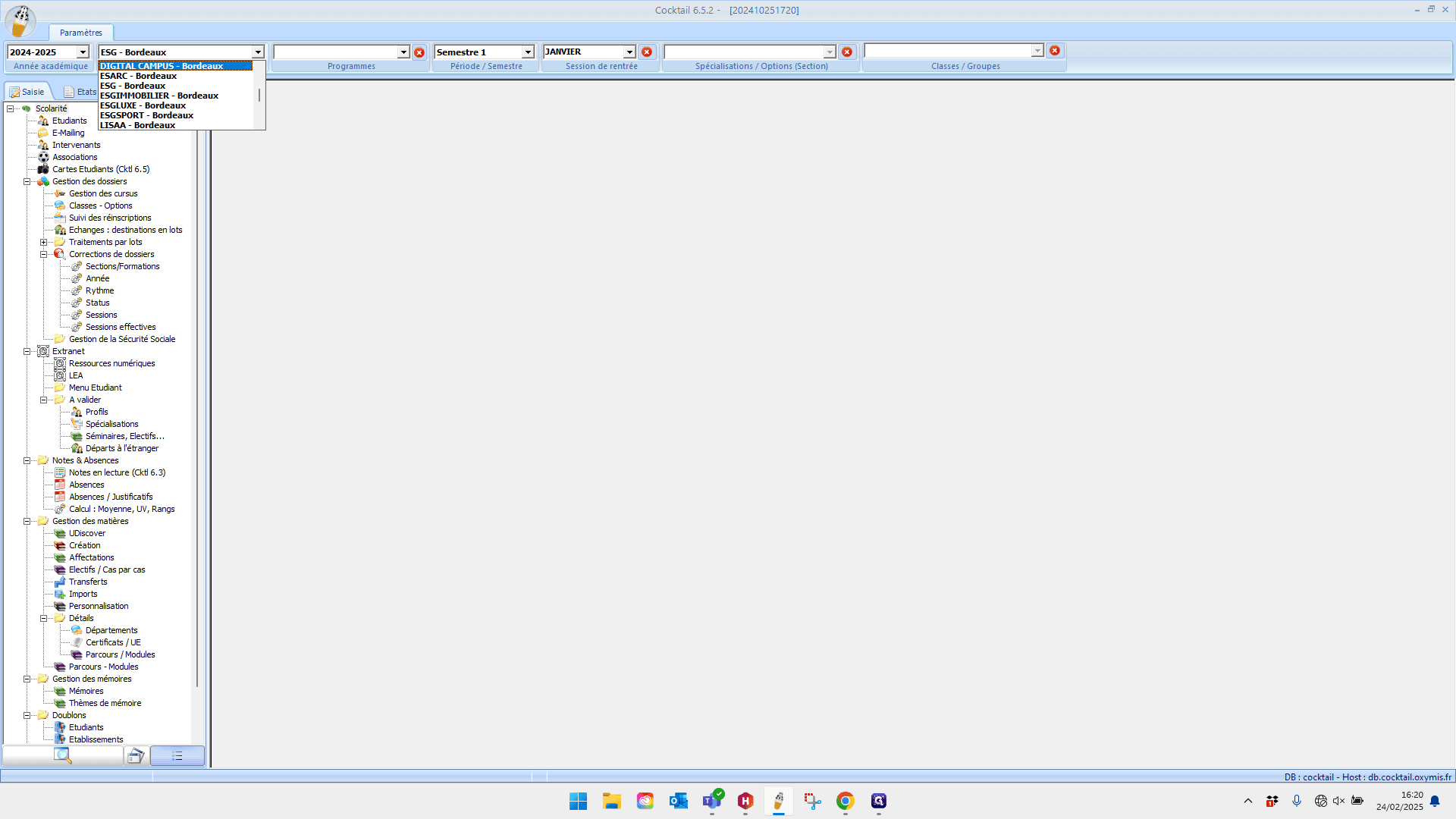Open Microsoft Outlook from the taskbar
The width and height of the screenshot is (1456, 819).
[679, 801]
